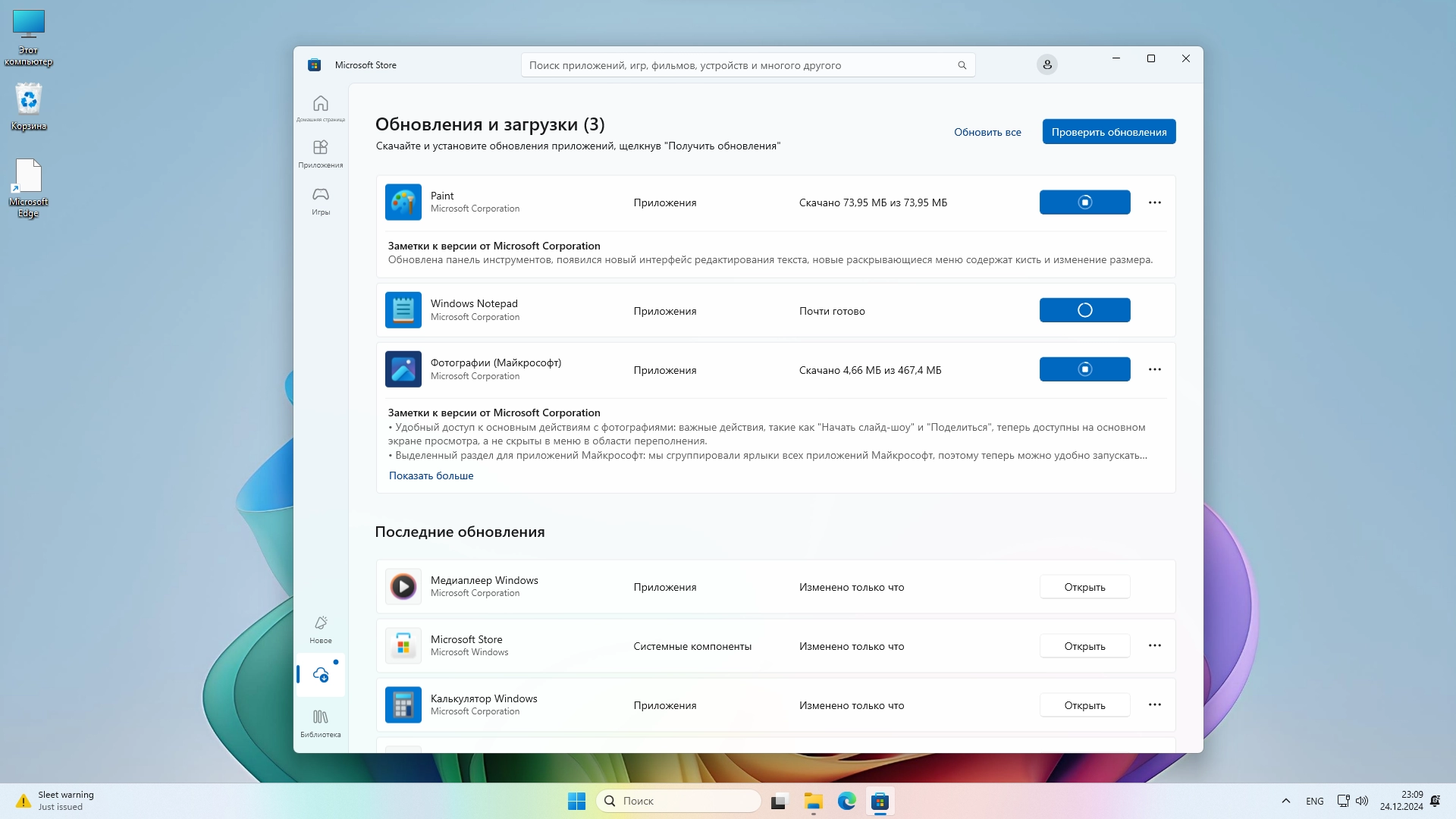The height and width of the screenshot is (819, 1456).
Task: Open Windows Media Player via Open button
Action: tap(1084, 587)
